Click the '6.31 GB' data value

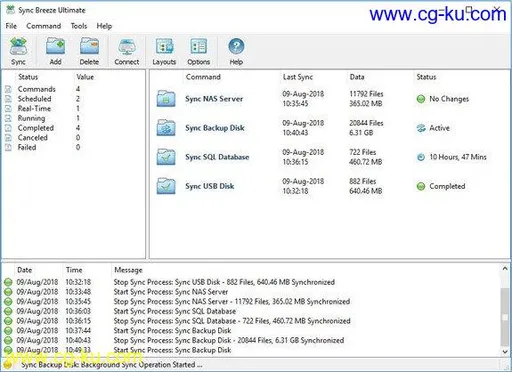click(361, 133)
